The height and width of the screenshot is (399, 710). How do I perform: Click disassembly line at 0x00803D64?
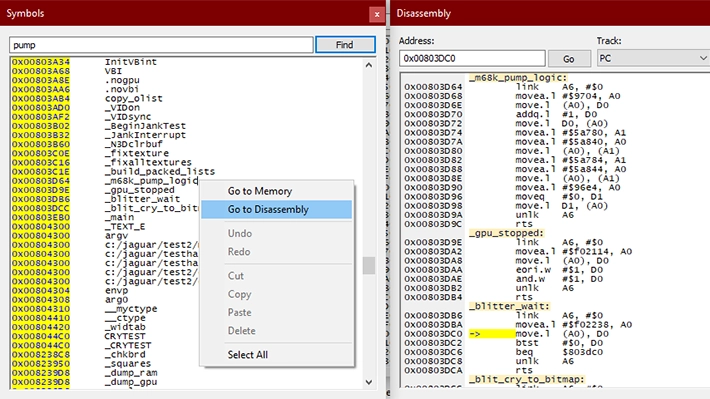pyautogui.click(x=504, y=87)
